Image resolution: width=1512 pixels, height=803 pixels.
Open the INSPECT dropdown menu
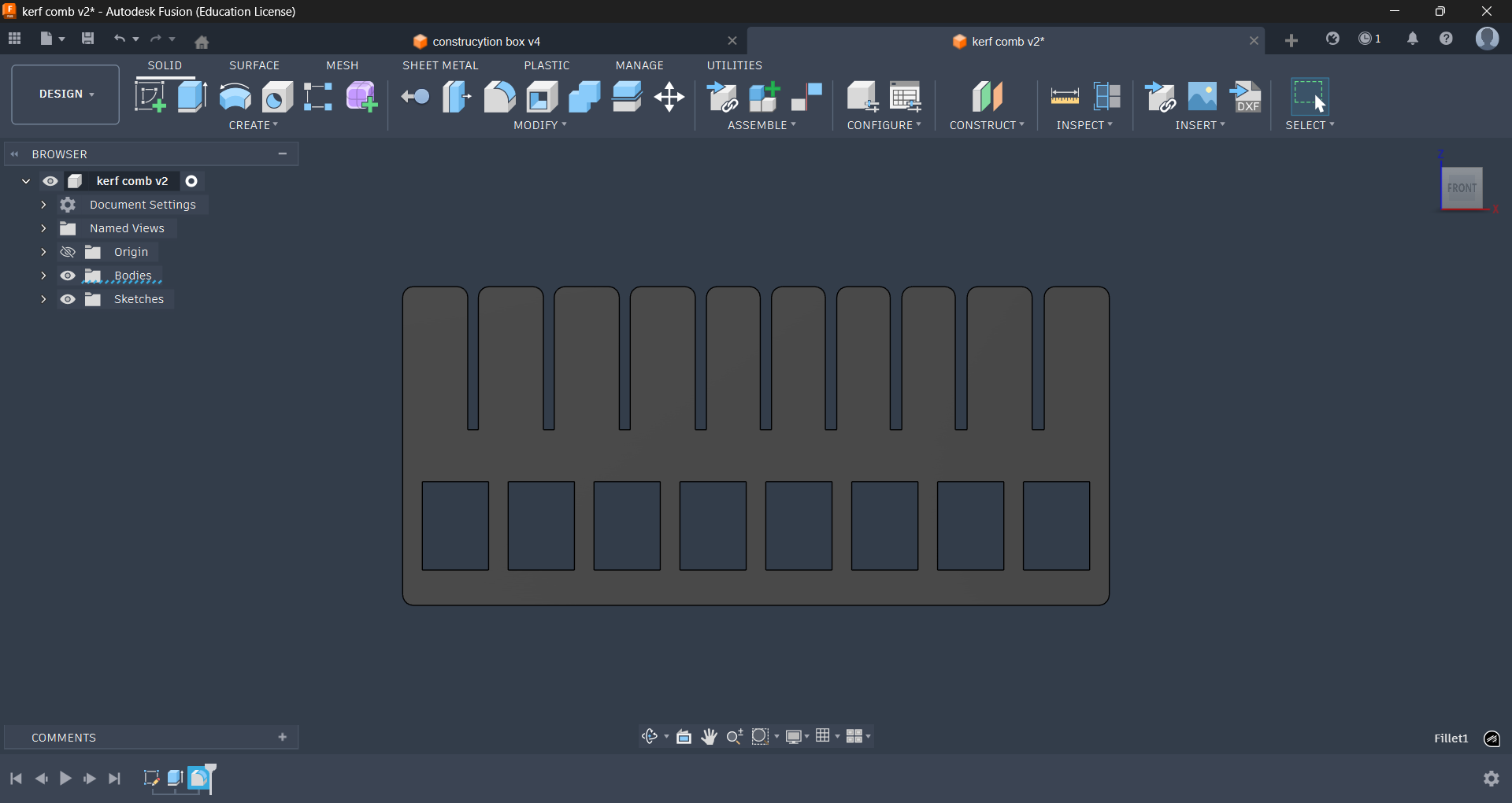1084,125
